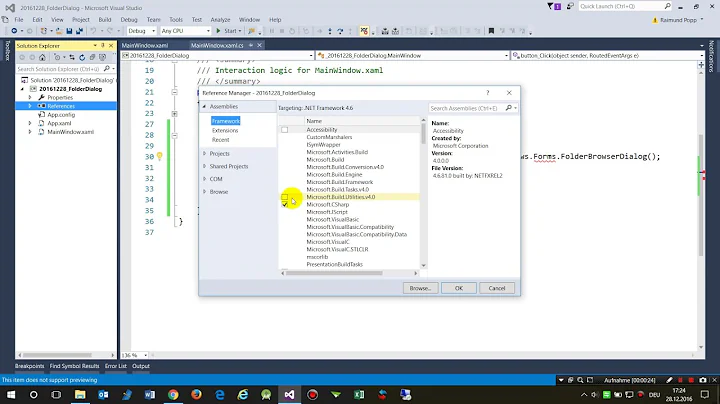
Task: Expand the Browse section in Reference Manager
Action: tap(204, 192)
